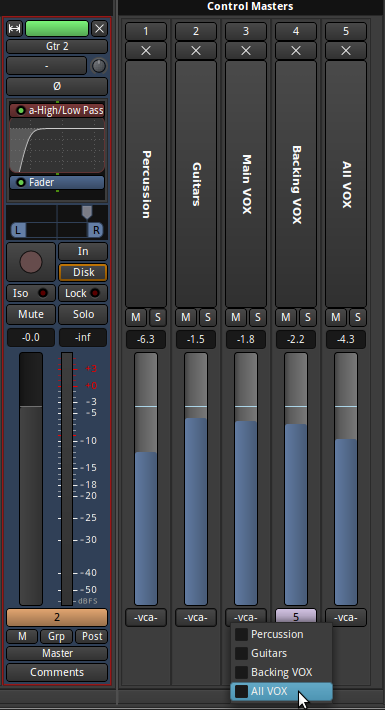The width and height of the screenshot is (385, 710).
Task: Click the Gtr 2 gain fader
Action: (x=31, y=479)
